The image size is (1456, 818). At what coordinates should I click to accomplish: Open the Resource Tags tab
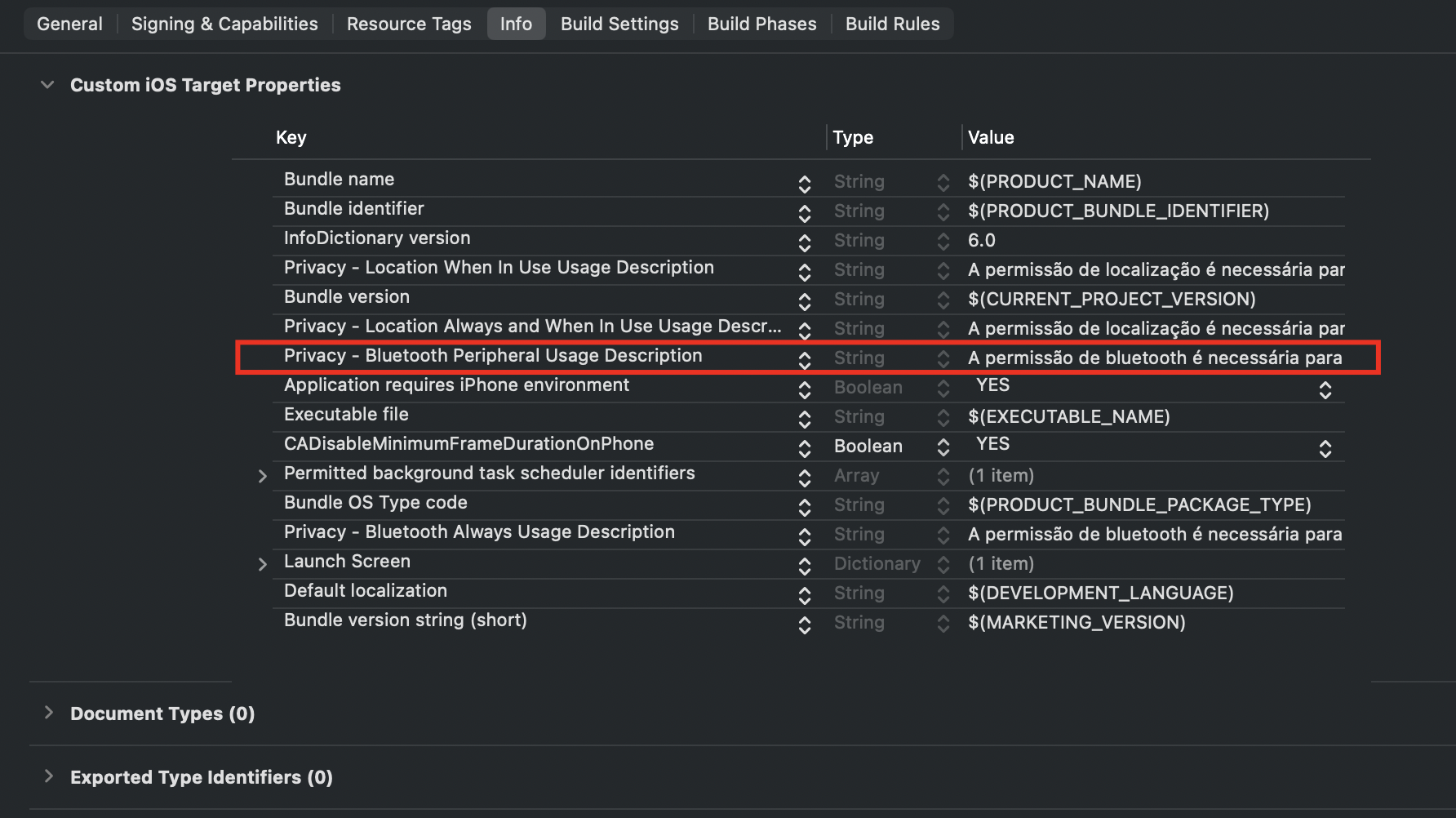(x=409, y=24)
